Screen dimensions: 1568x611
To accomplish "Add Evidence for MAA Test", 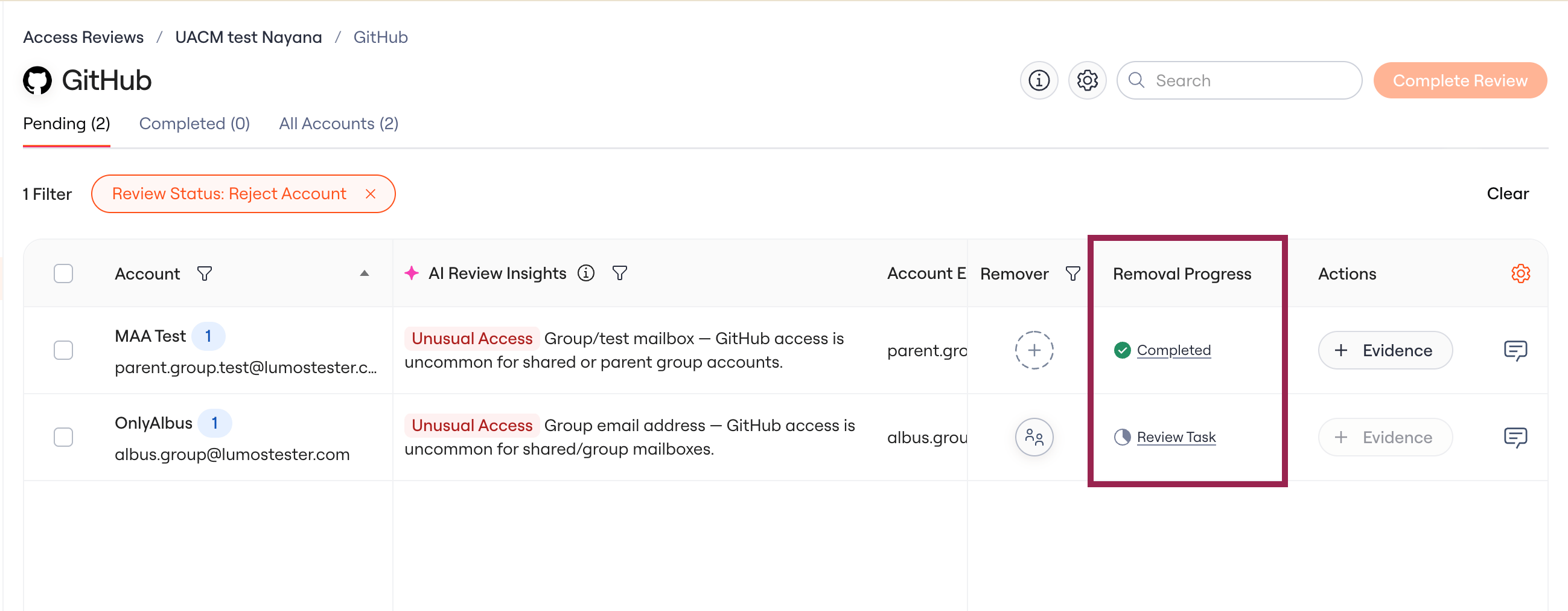I will 1385,350.
